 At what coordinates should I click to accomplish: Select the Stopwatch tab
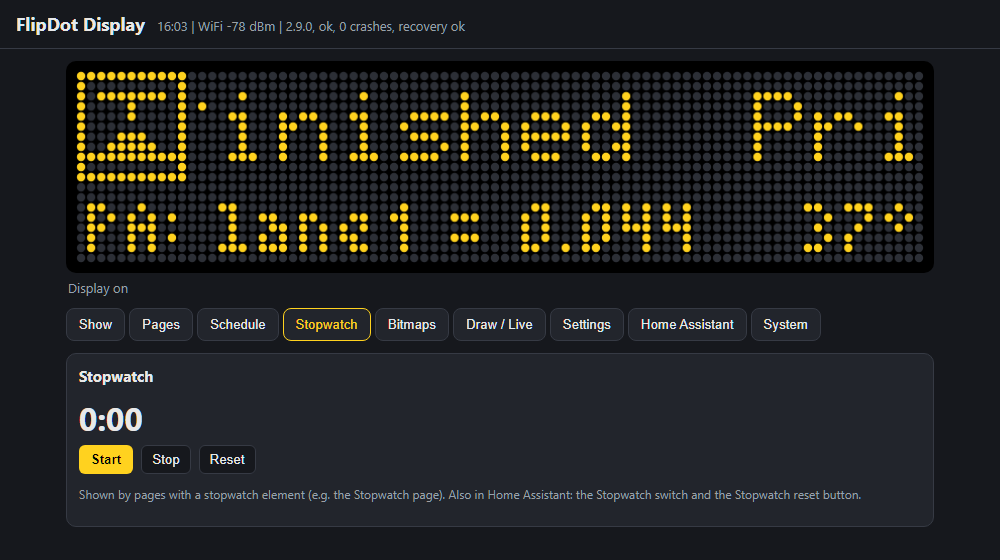click(327, 325)
